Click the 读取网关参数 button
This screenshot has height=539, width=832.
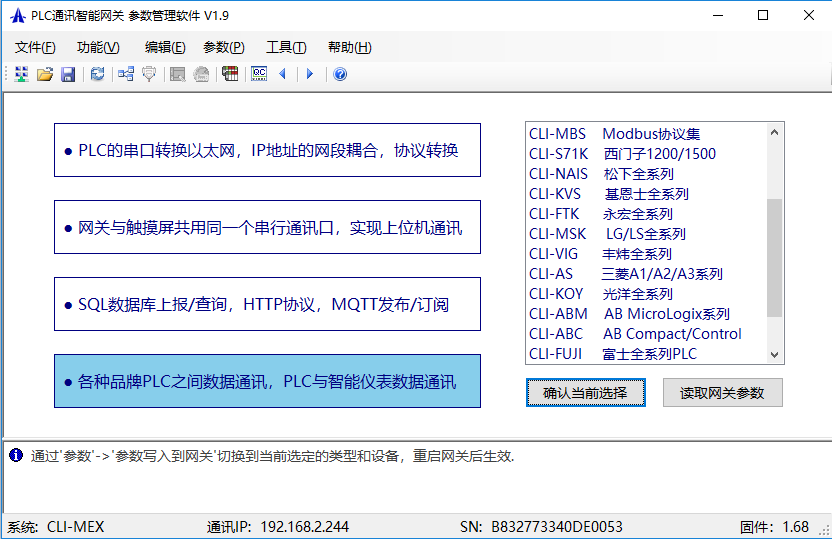(x=723, y=393)
